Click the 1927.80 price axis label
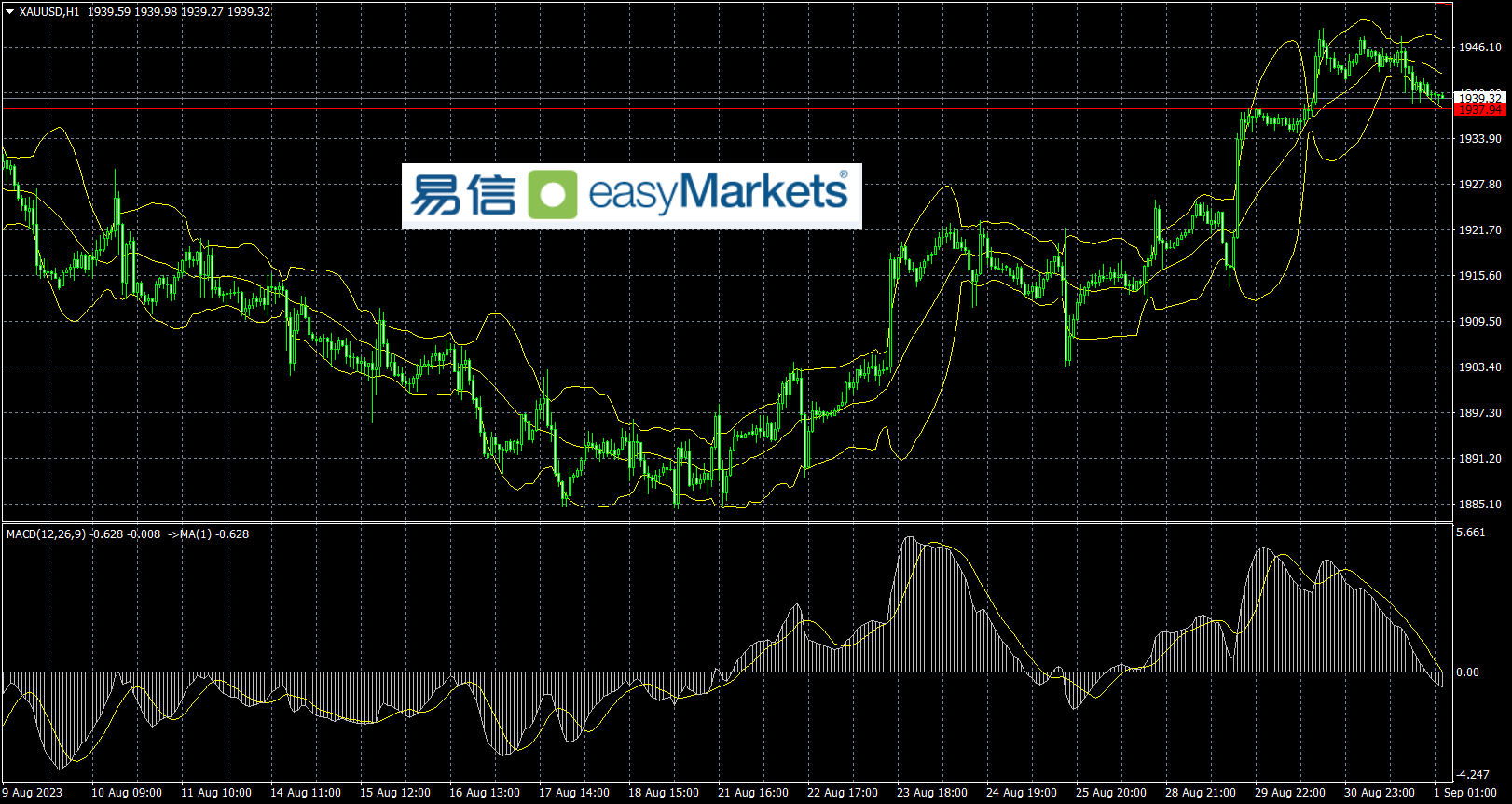This screenshot has height=804, width=1512. click(x=1480, y=185)
